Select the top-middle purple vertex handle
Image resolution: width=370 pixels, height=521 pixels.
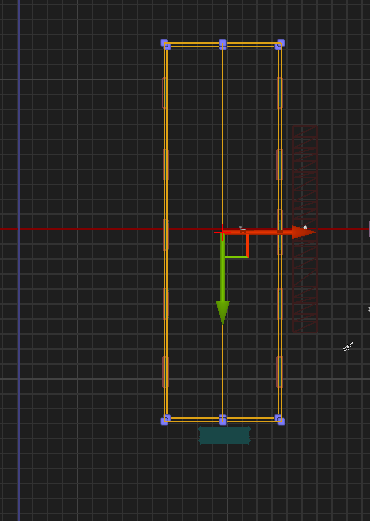223,43
